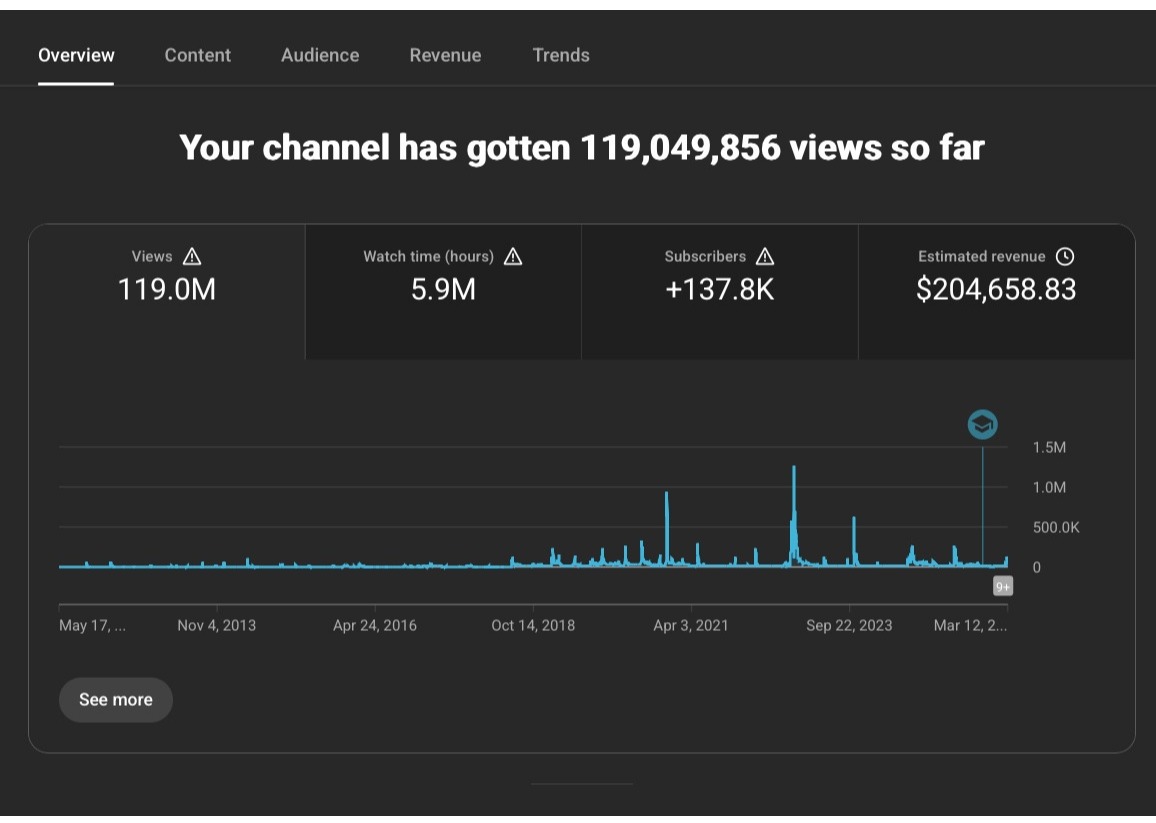This screenshot has width=1156, height=823.
Task: Click the chart spike near Apr 3, 2021
Action: tap(666, 528)
